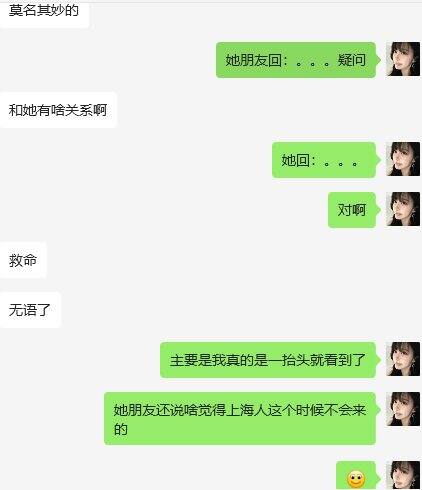Viewport: 422px width, 490px height.
Task: Click the word 疑问 in green bubble
Action: tap(352, 60)
